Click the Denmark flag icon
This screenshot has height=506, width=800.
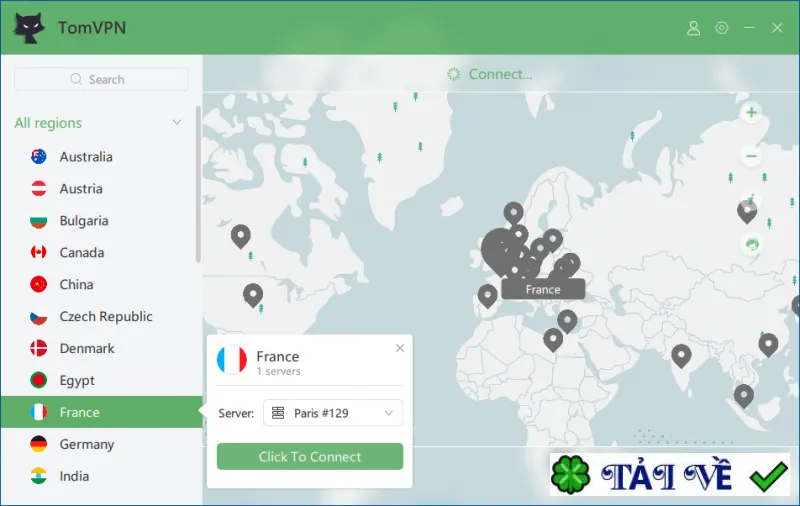coord(39,348)
